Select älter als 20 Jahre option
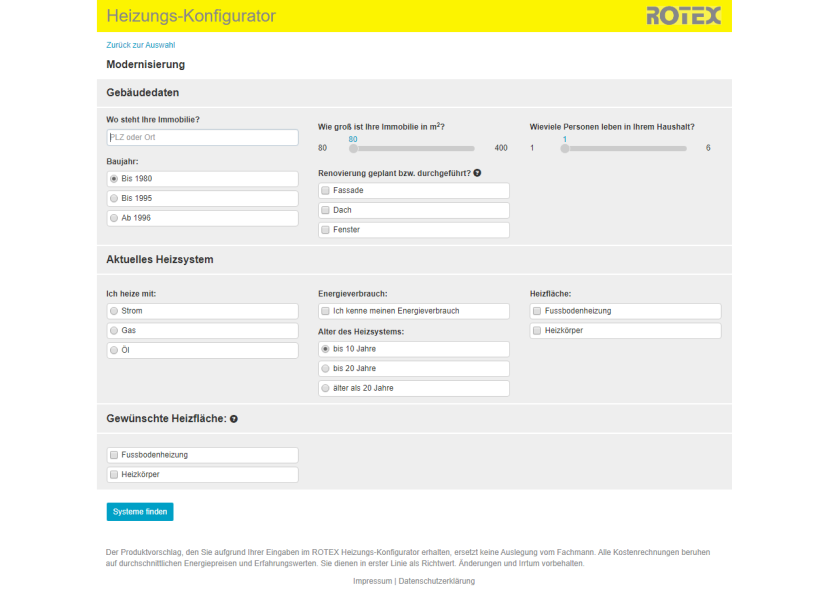The width and height of the screenshot is (840, 591). click(325, 388)
